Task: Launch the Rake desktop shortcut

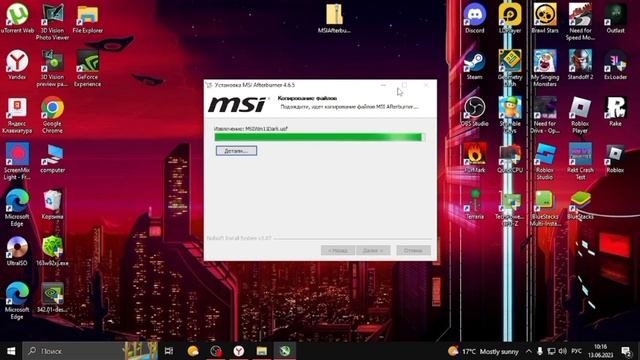Action: pyautogui.click(x=615, y=111)
